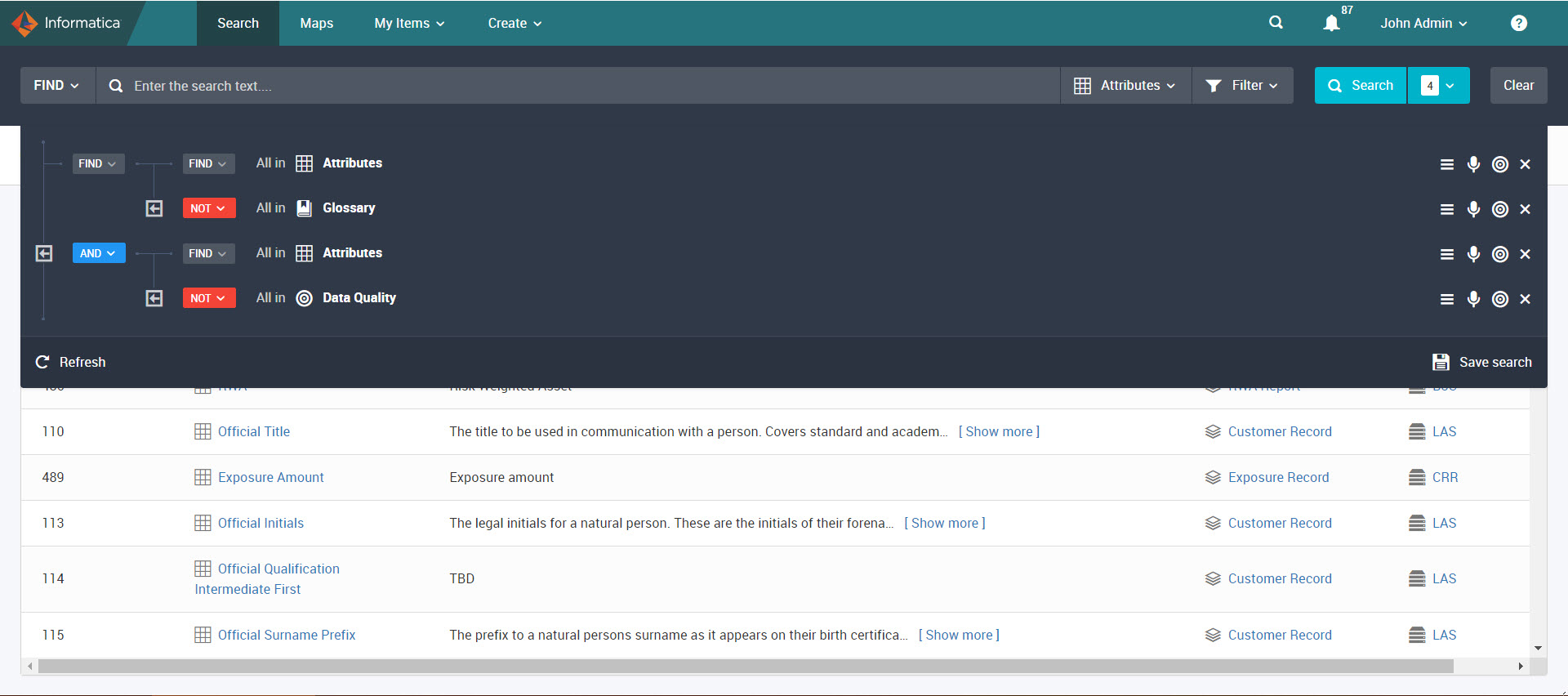This screenshot has width=1568, height=696.
Task: Click the target icon in Data Quality row
Action: coord(1500,299)
